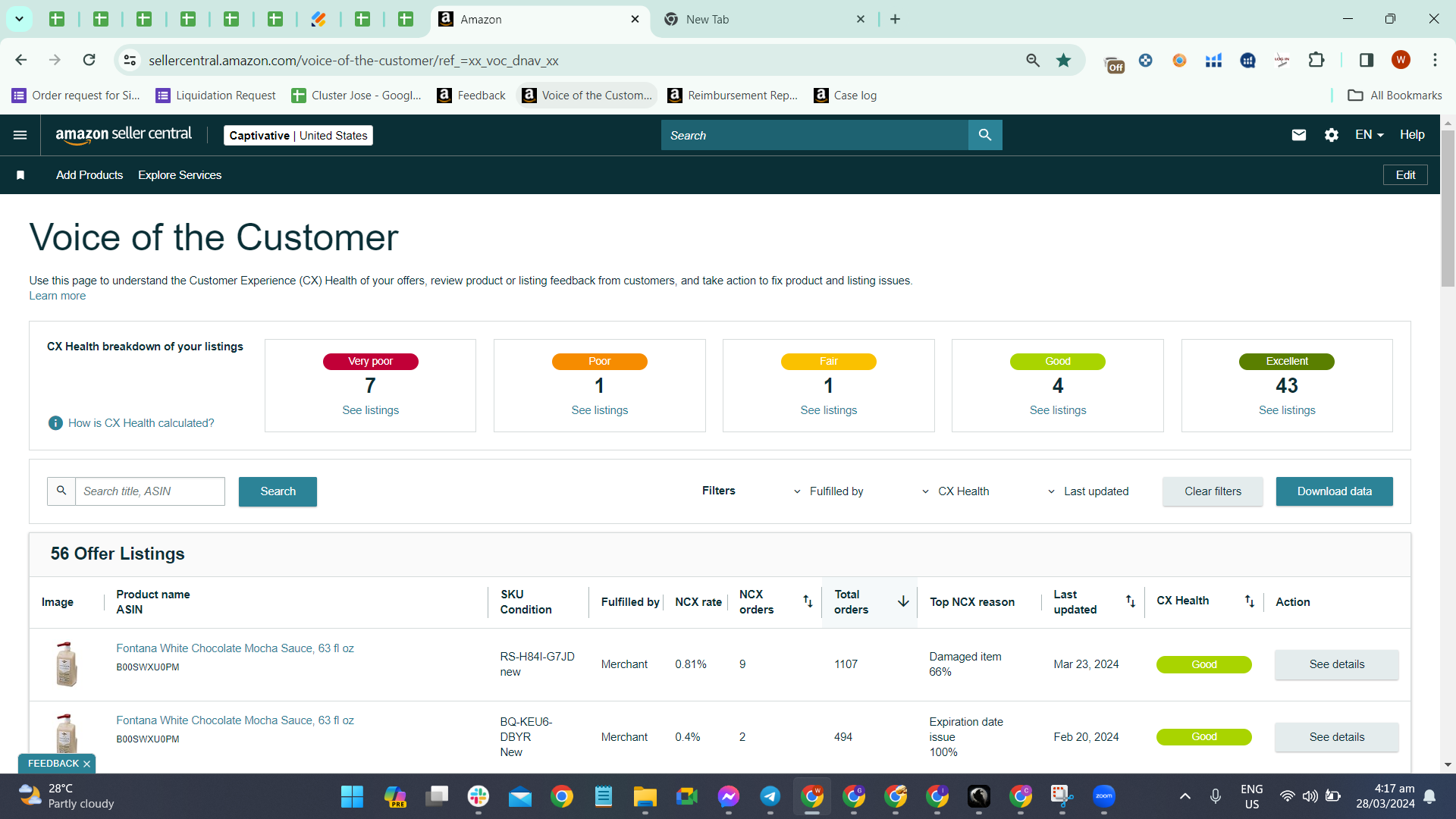Sort by the Last updated column arrows
1456x819 pixels.
pyautogui.click(x=1130, y=601)
